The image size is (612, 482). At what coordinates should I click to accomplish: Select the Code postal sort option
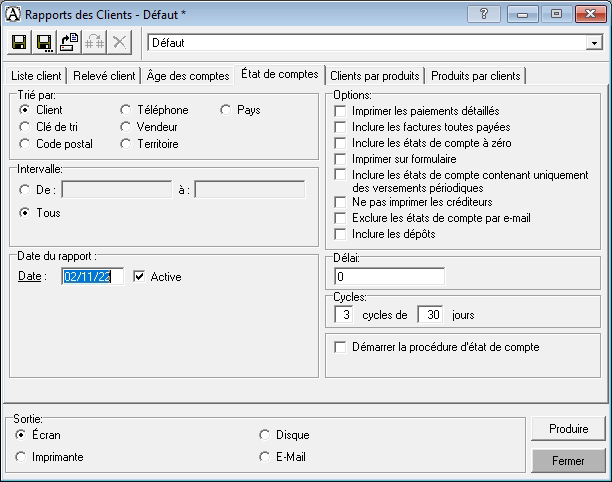tap(26, 144)
